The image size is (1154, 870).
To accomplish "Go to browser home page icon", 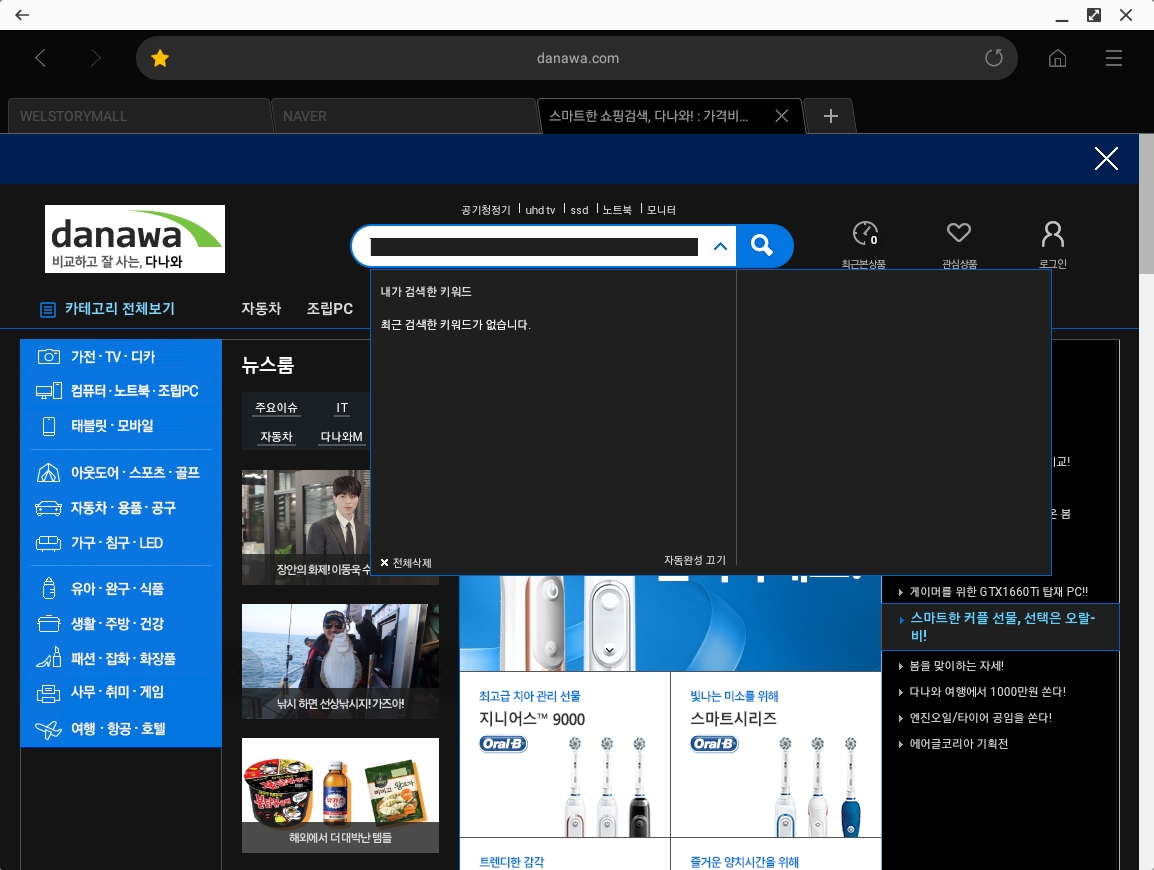I will (x=1058, y=58).
